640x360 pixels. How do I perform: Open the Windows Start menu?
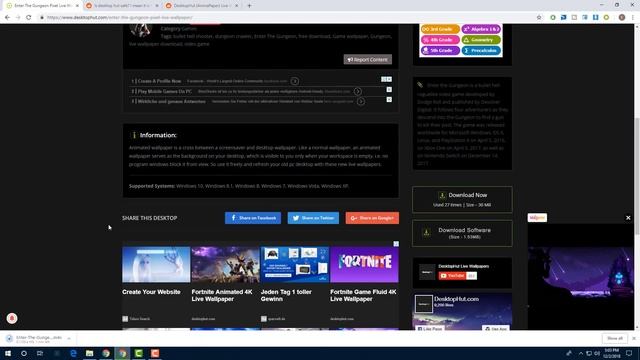8,353
